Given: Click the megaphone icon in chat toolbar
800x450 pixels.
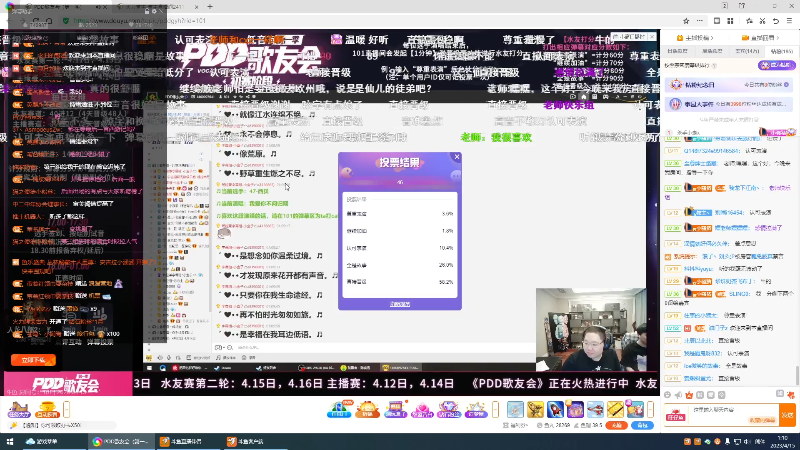Looking at the screenshot, I should tap(678, 395).
